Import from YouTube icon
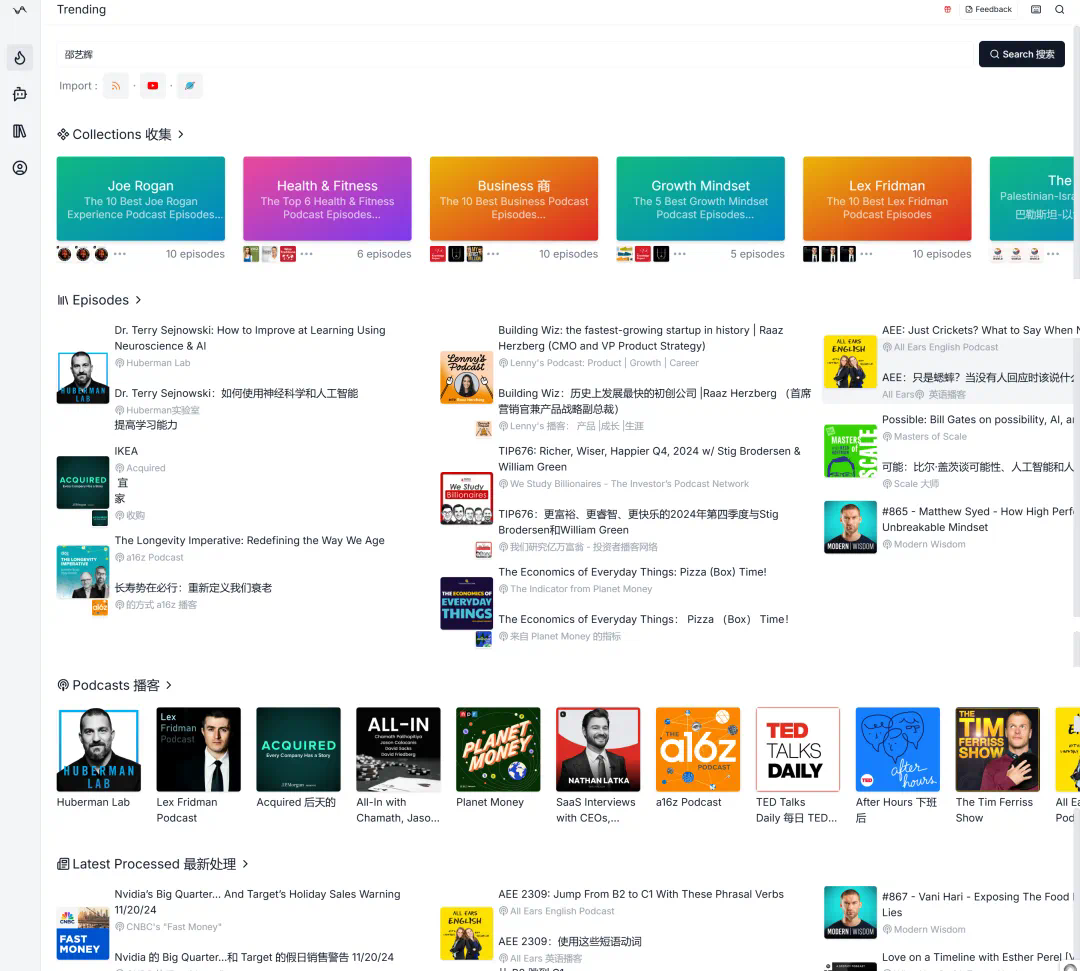1080x971 pixels. pos(153,86)
